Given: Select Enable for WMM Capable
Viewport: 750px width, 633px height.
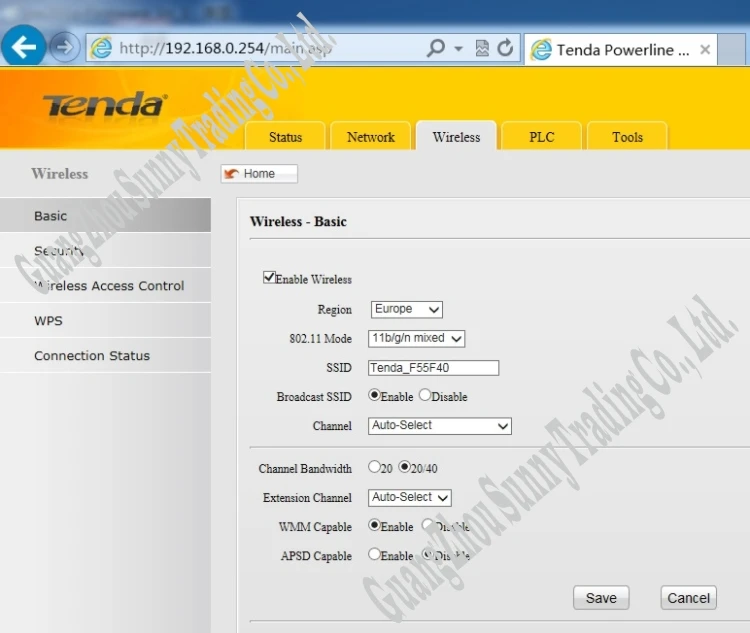Looking at the screenshot, I should [x=374, y=525].
